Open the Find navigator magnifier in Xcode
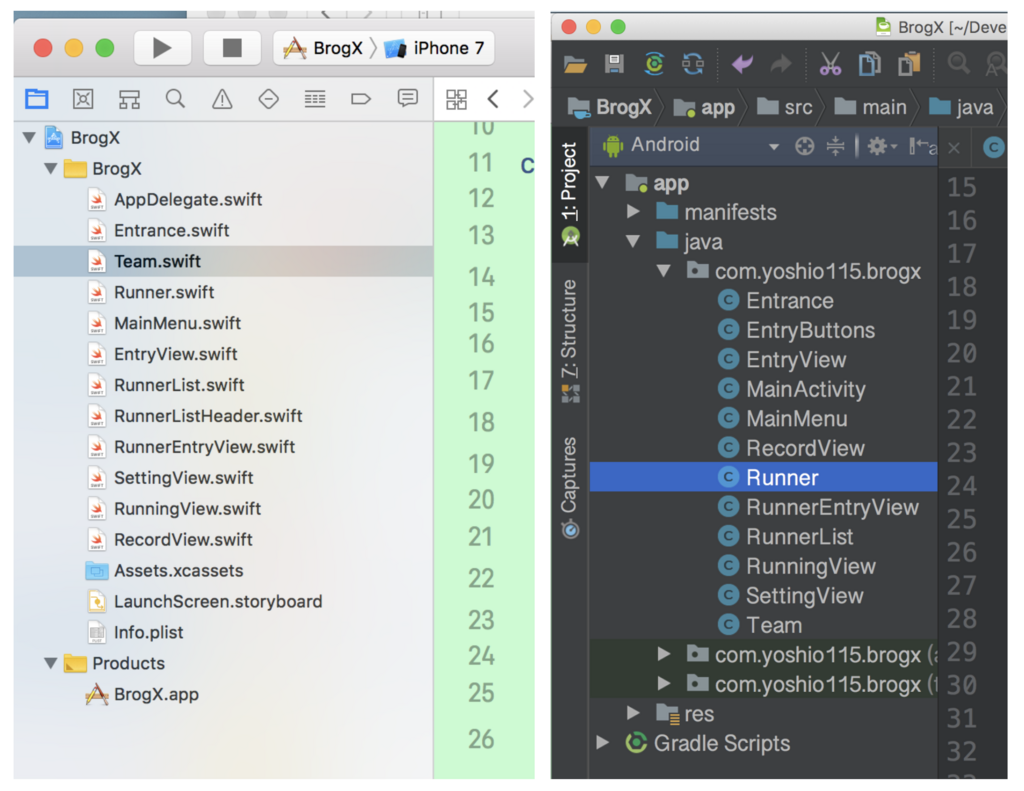 (x=175, y=99)
